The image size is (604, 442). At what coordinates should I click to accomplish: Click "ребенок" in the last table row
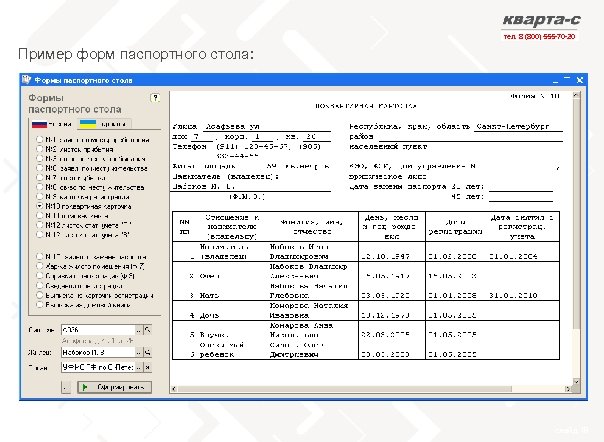[216, 355]
